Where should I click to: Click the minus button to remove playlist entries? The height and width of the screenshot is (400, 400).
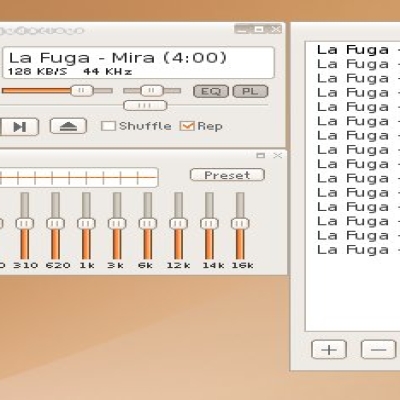point(378,350)
